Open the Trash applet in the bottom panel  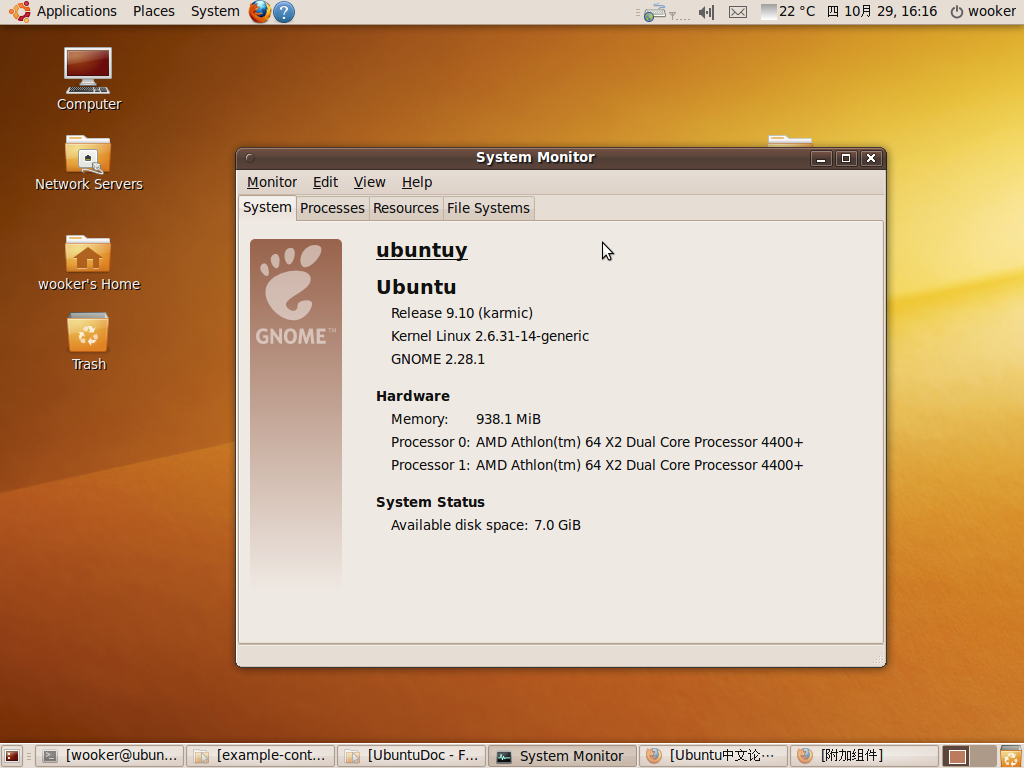[x=1010, y=756]
